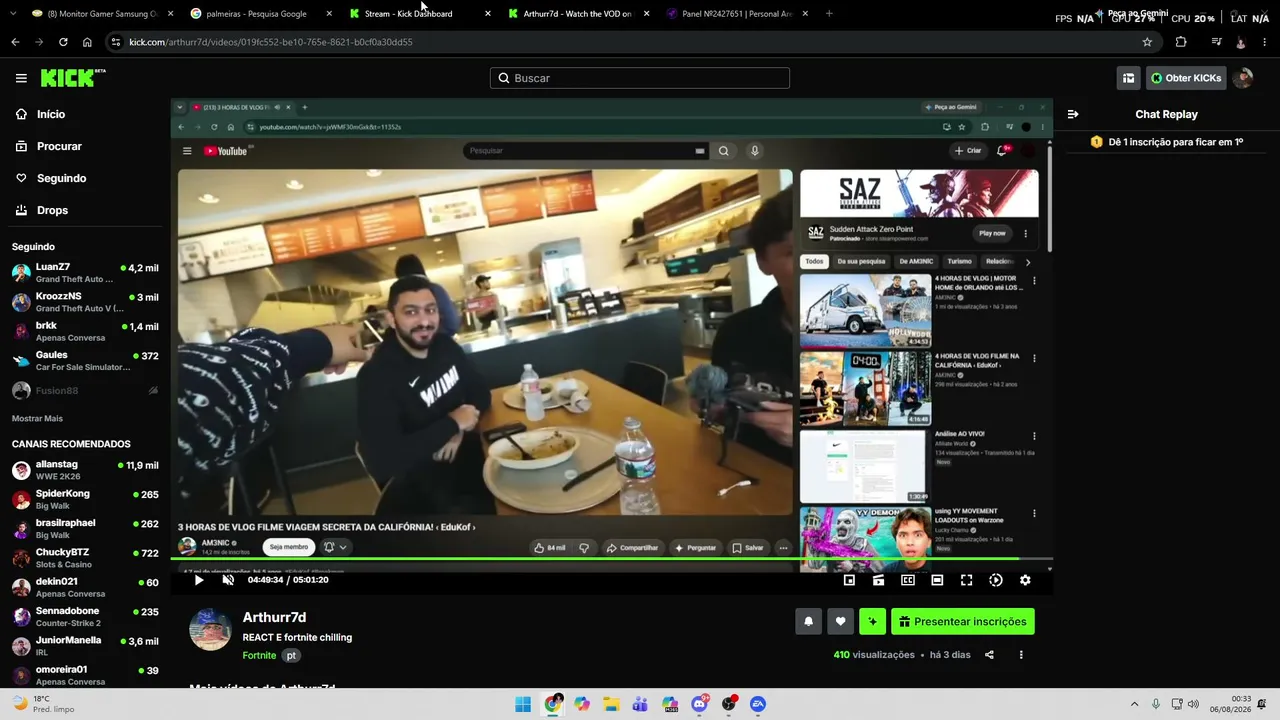The image size is (1280, 720).
Task: Seek along the green video progress bar
Action: pyautogui.click(x=611, y=558)
